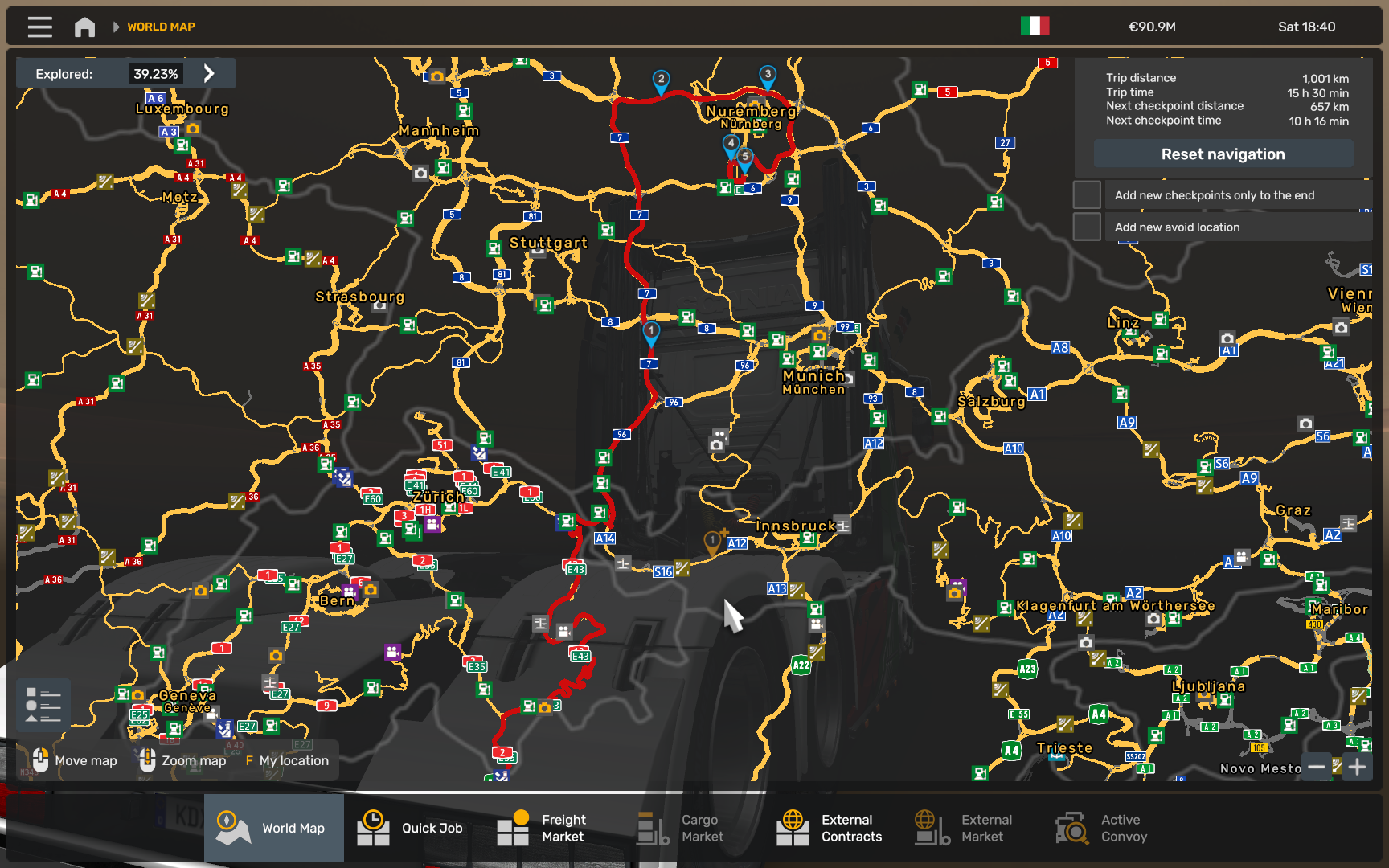Zoom out the map with minus
This screenshot has width=1389, height=868.
click(1317, 767)
